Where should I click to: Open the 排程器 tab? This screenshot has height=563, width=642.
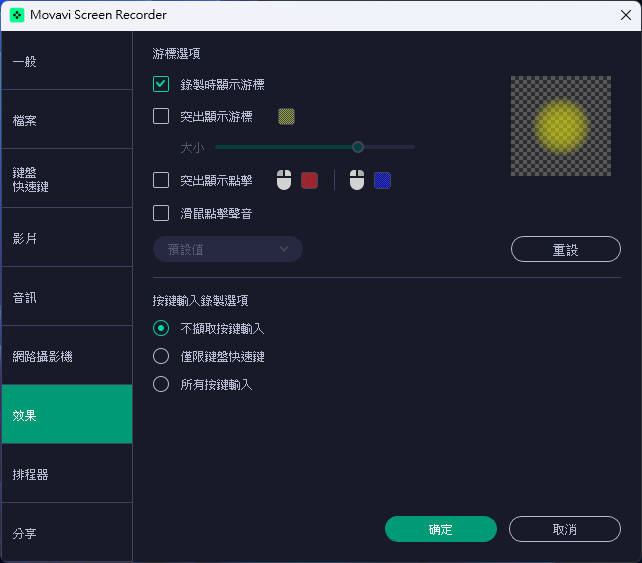67,474
